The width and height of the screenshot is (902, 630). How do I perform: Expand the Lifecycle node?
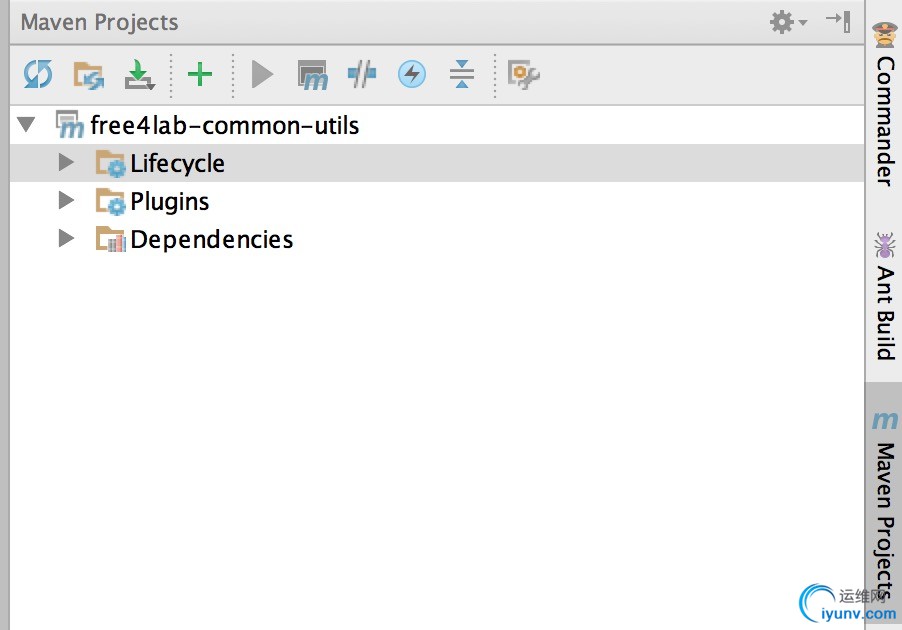(x=66, y=163)
